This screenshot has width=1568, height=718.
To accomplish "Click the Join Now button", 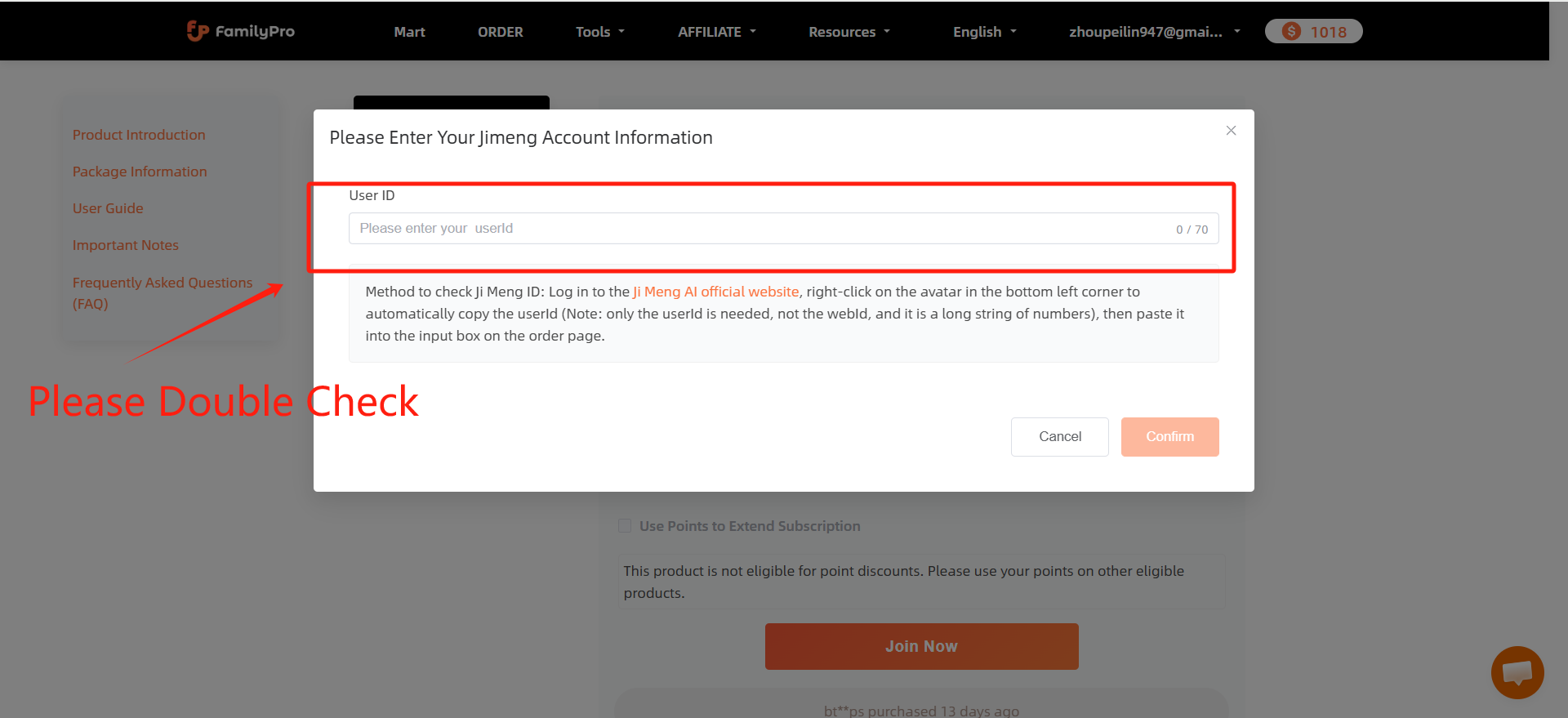I will coord(921,646).
